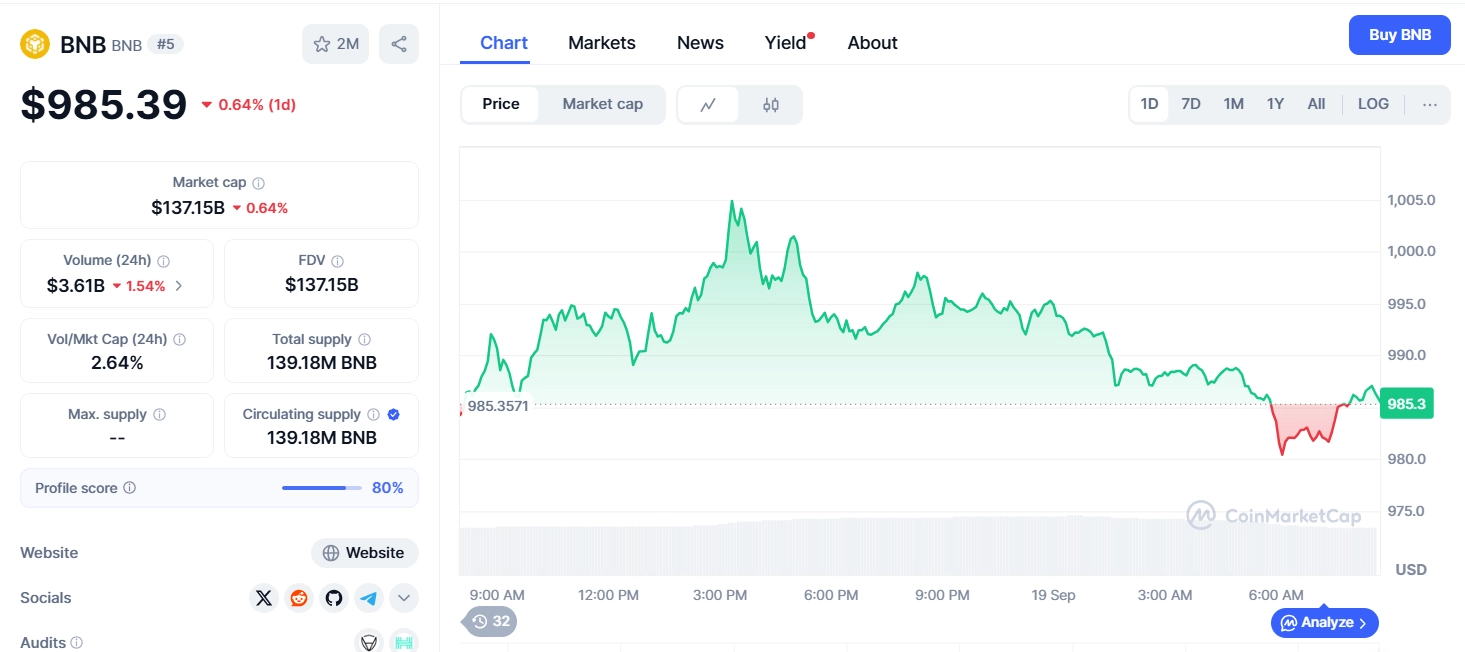Open the News tab
The width and height of the screenshot is (1465, 652).
tap(699, 42)
